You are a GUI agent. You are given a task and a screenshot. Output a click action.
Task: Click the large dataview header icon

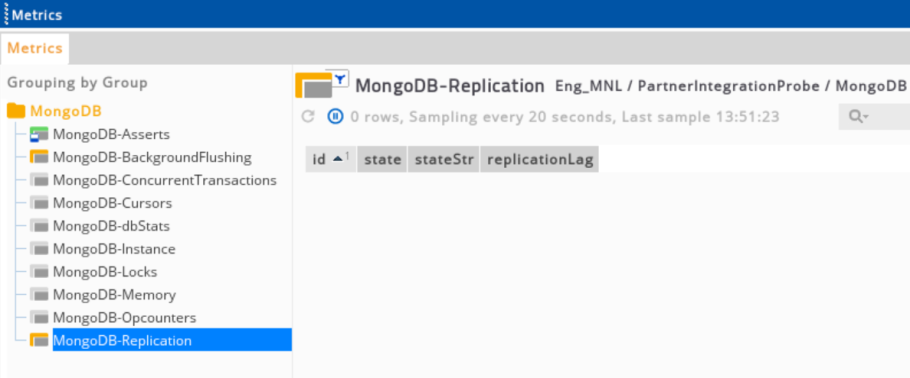[313, 86]
